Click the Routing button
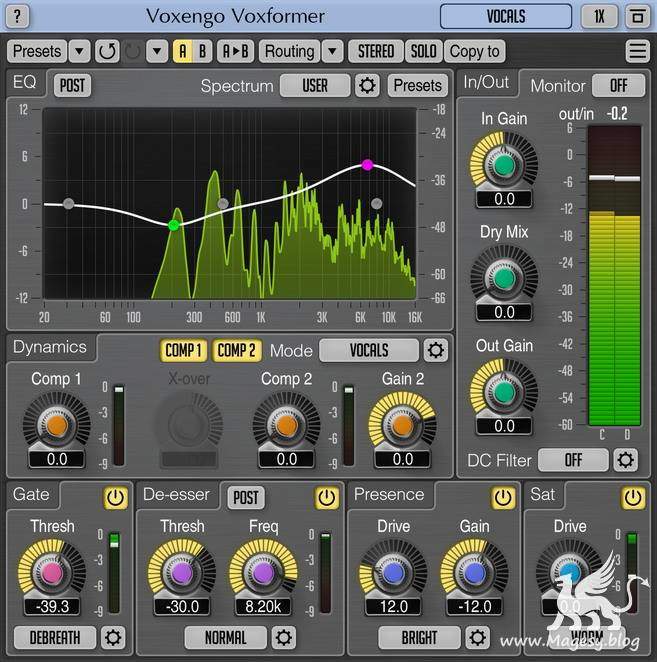657x662 pixels. 289,52
